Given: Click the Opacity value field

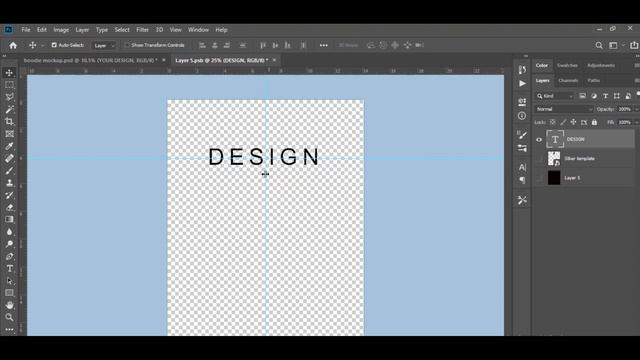Looking at the screenshot, I should tap(624, 109).
